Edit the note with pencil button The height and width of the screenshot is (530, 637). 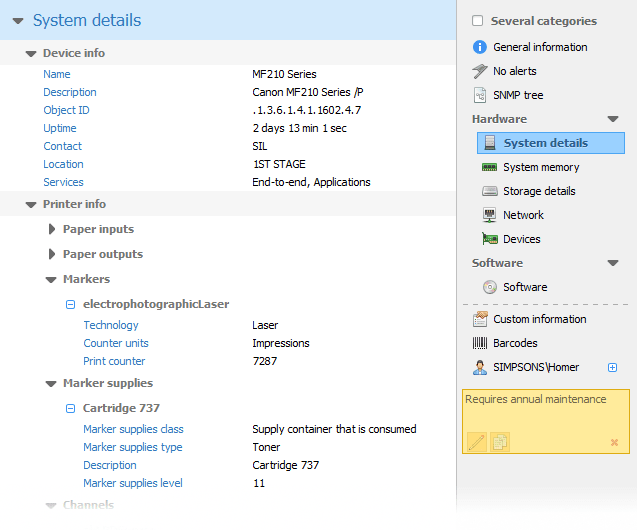[476, 441]
